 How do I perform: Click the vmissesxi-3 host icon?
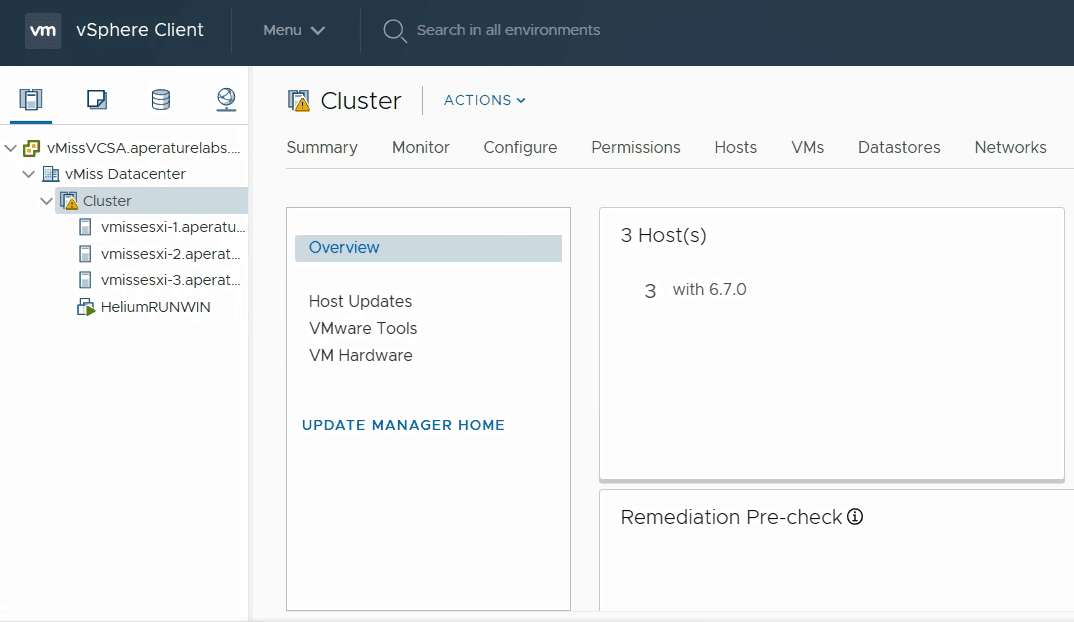(85, 280)
